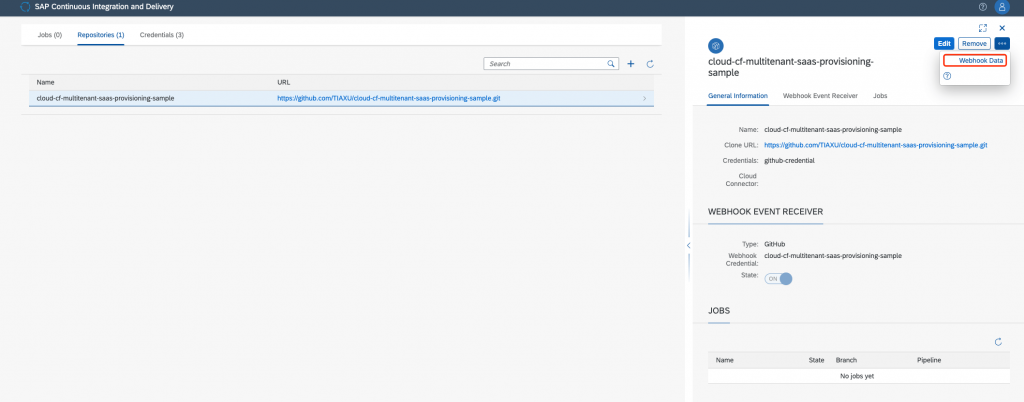This screenshot has width=1024, height=402.
Task: Click the repository title heading in panel
Action: pyautogui.click(x=791, y=67)
